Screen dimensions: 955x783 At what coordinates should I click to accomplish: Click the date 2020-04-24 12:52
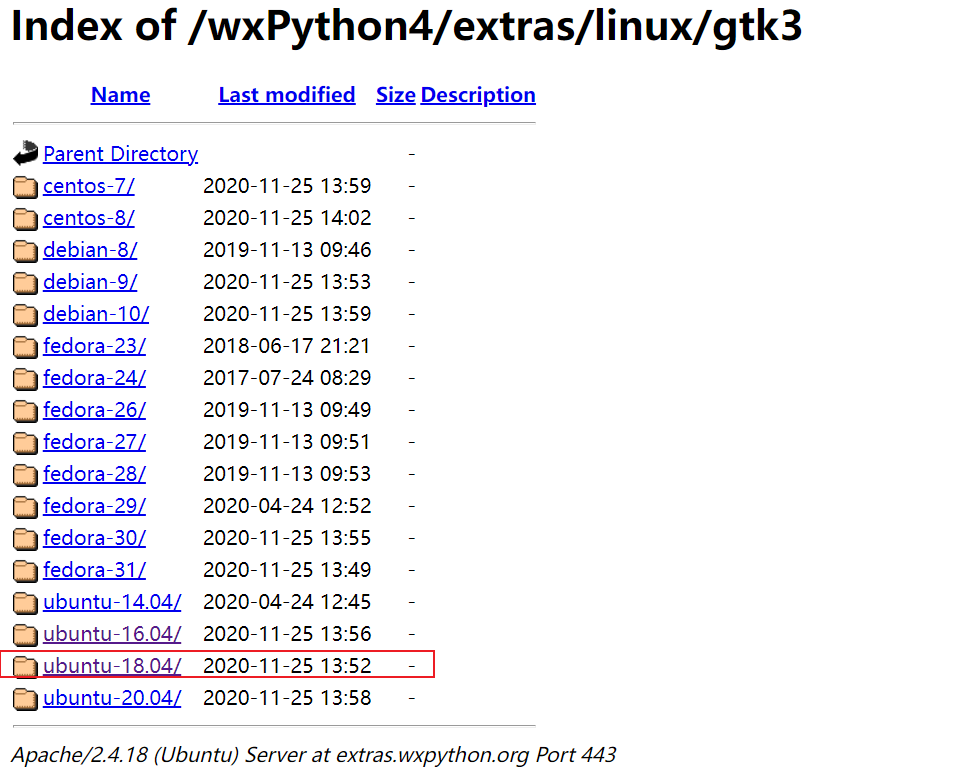287,506
